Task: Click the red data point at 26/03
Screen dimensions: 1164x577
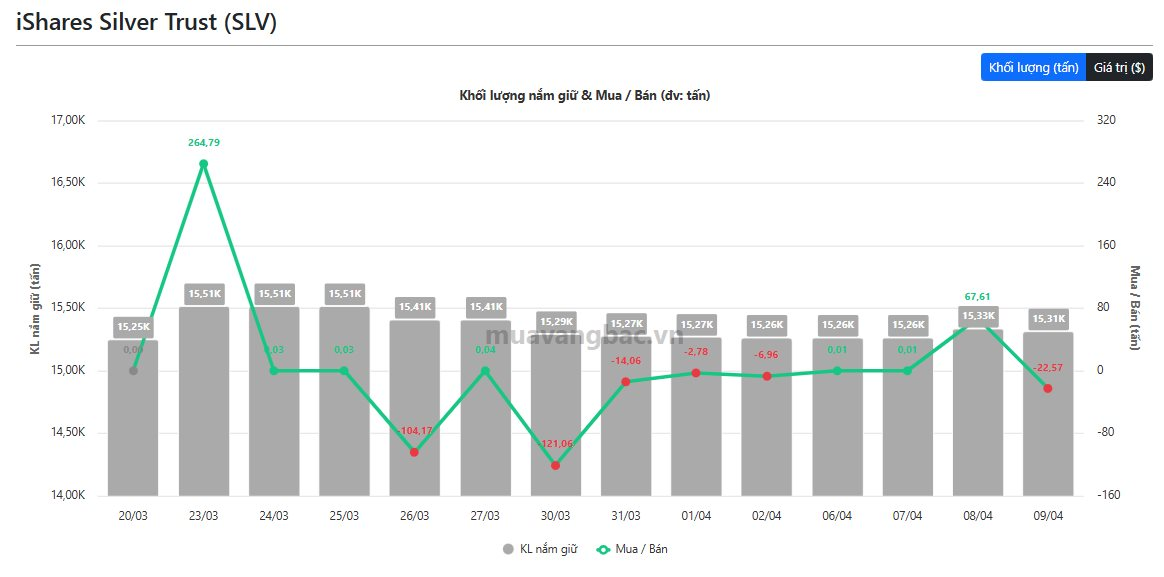Action: coord(414,452)
